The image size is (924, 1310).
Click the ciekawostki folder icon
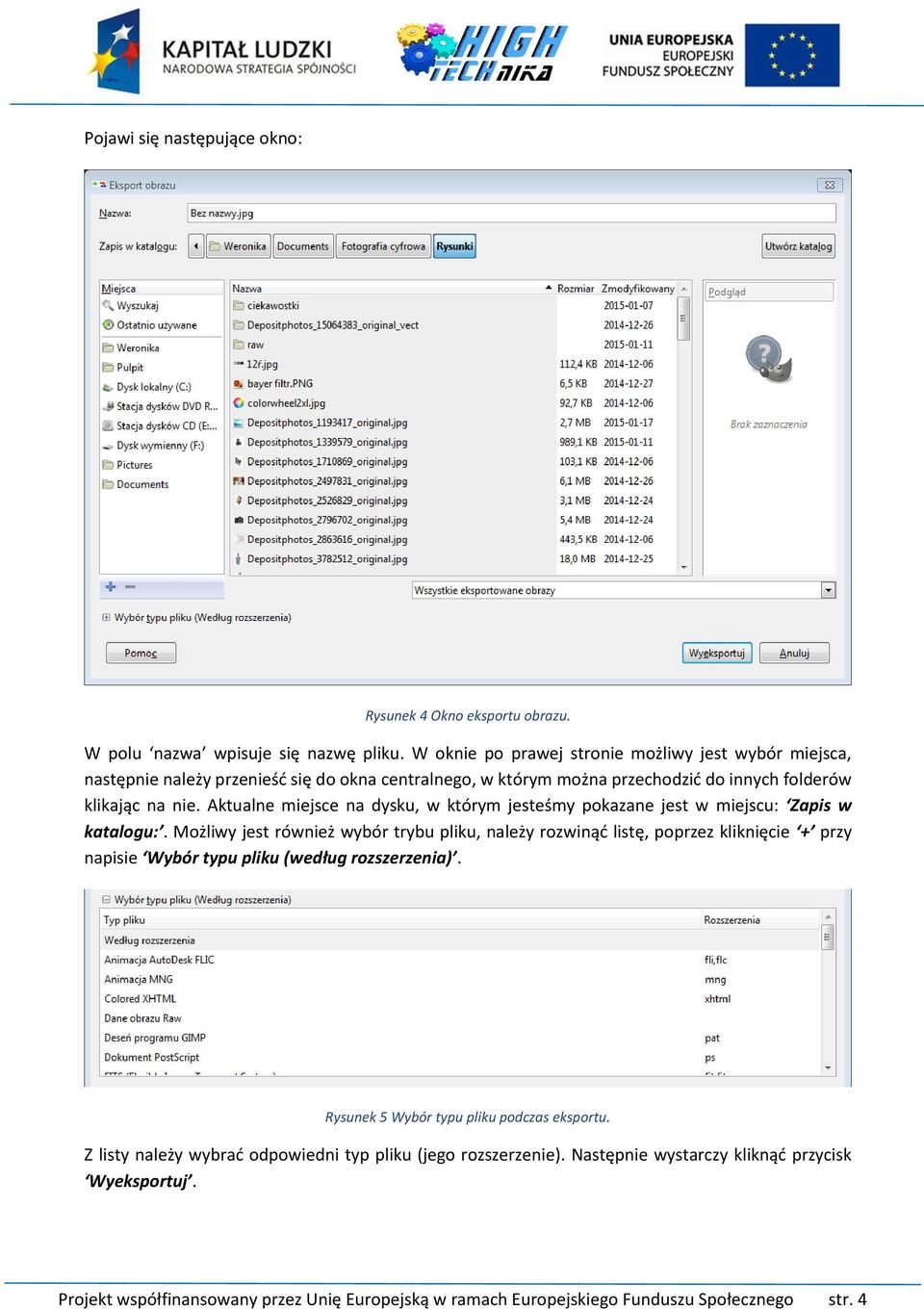238,306
